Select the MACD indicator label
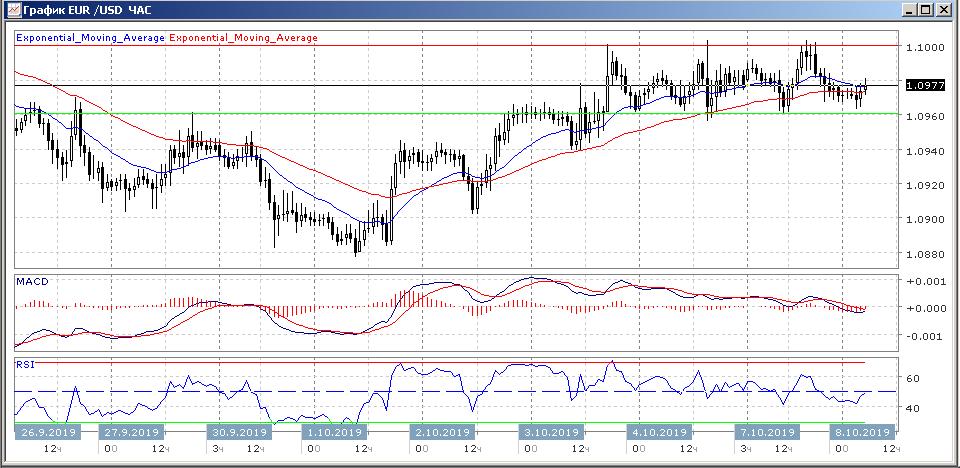The height and width of the screenshot is (468, 960). (32, 282)
